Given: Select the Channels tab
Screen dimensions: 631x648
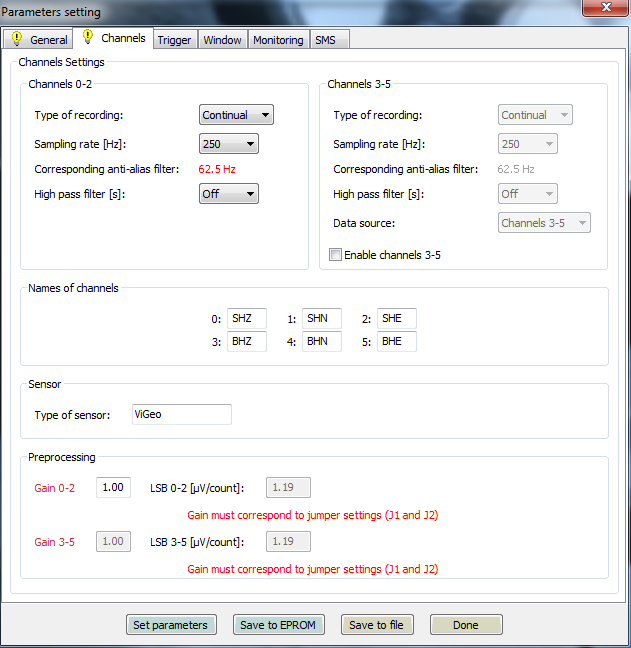Looking at the screenshot, I should [113, 38].
